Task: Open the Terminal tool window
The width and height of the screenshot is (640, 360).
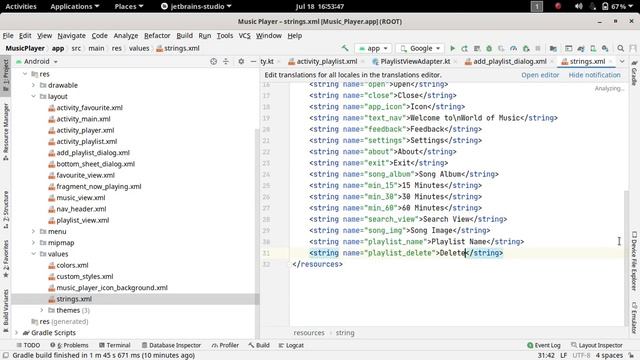Action: click(114, 345)
